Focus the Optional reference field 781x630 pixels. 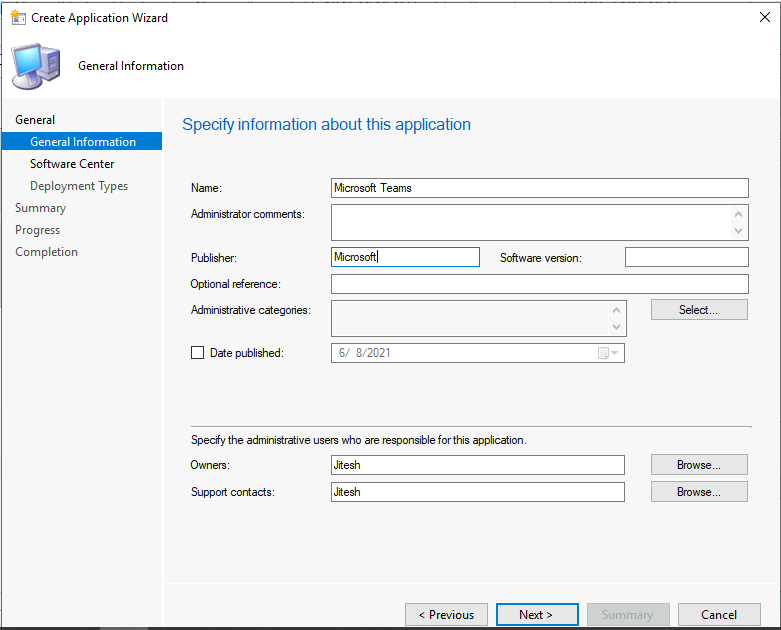click(539, 284)
